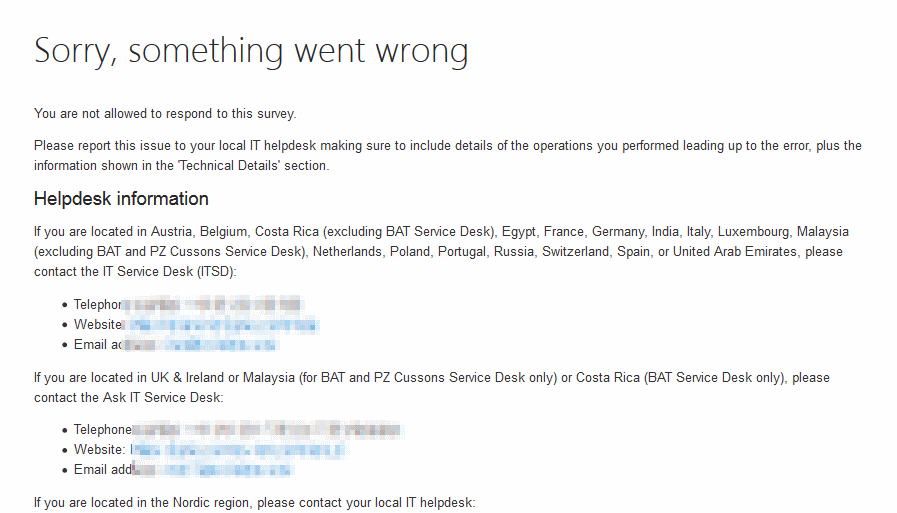Image resolution: width=897 pixels, height=513 pixels.
Task: Click the 'Email' label in the ITSD list
Action: tap(90, 344)
